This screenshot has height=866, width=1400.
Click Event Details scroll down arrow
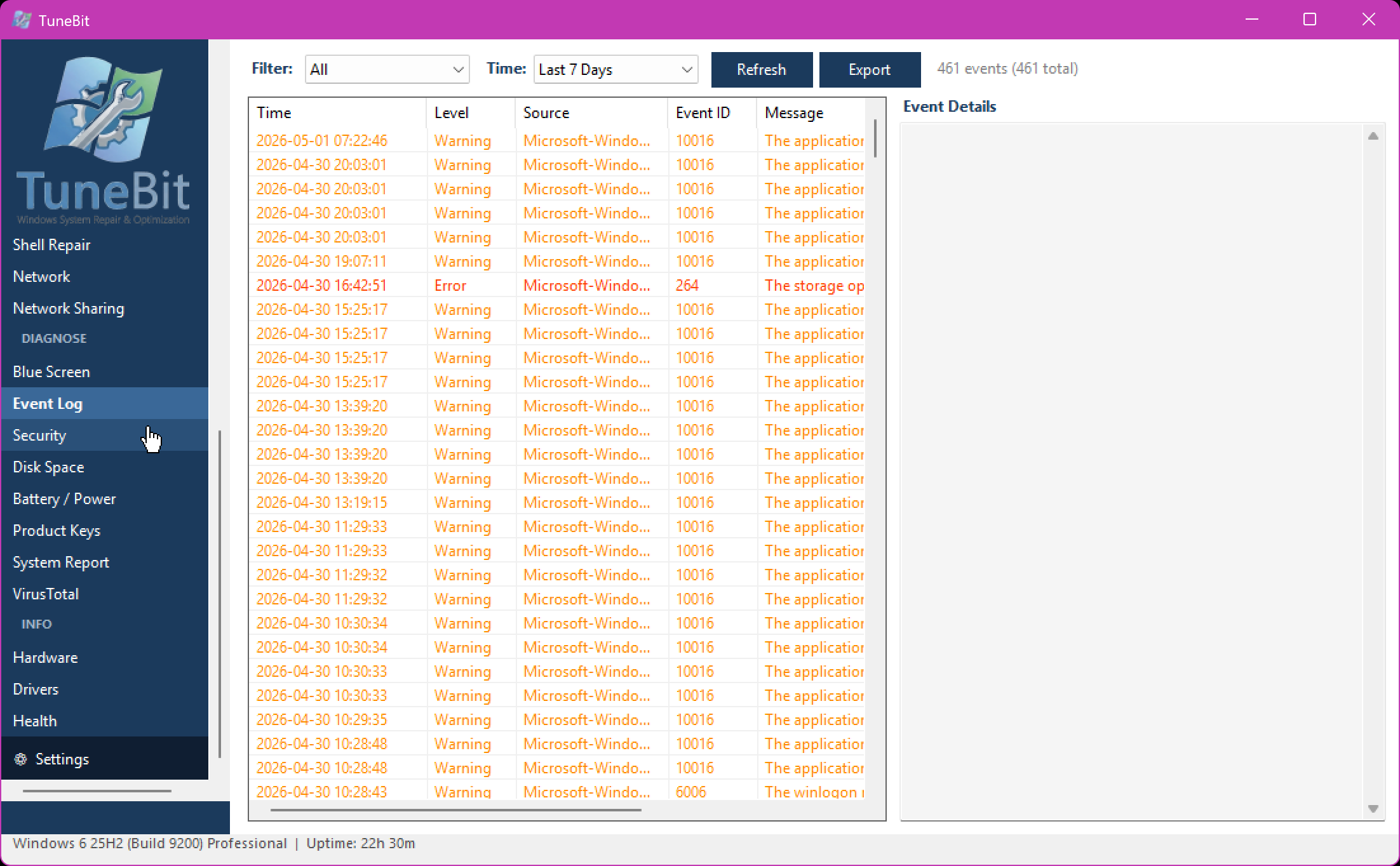[x=1373, y=809]
